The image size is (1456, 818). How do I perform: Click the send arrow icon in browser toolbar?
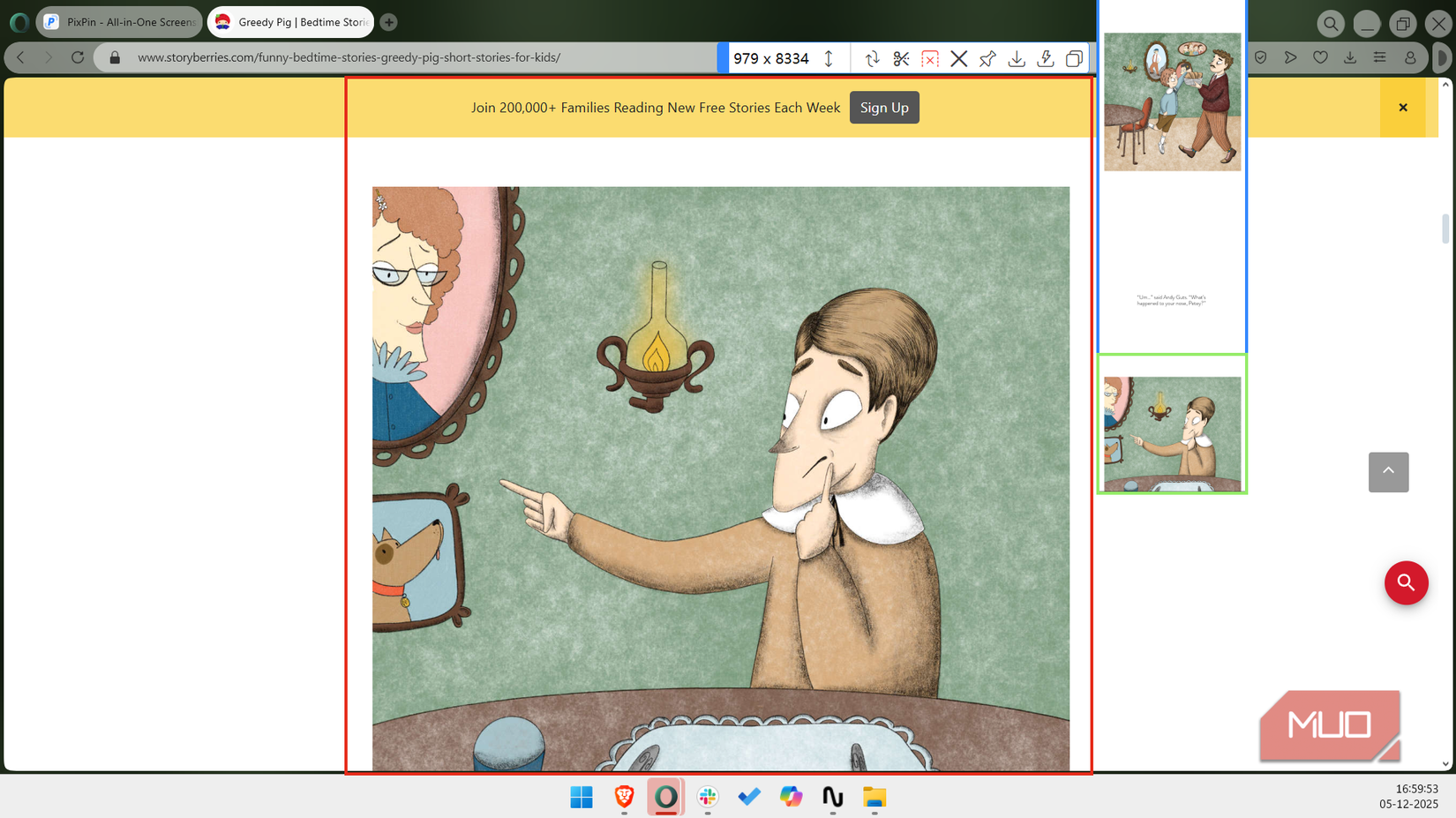[1291, 57]
